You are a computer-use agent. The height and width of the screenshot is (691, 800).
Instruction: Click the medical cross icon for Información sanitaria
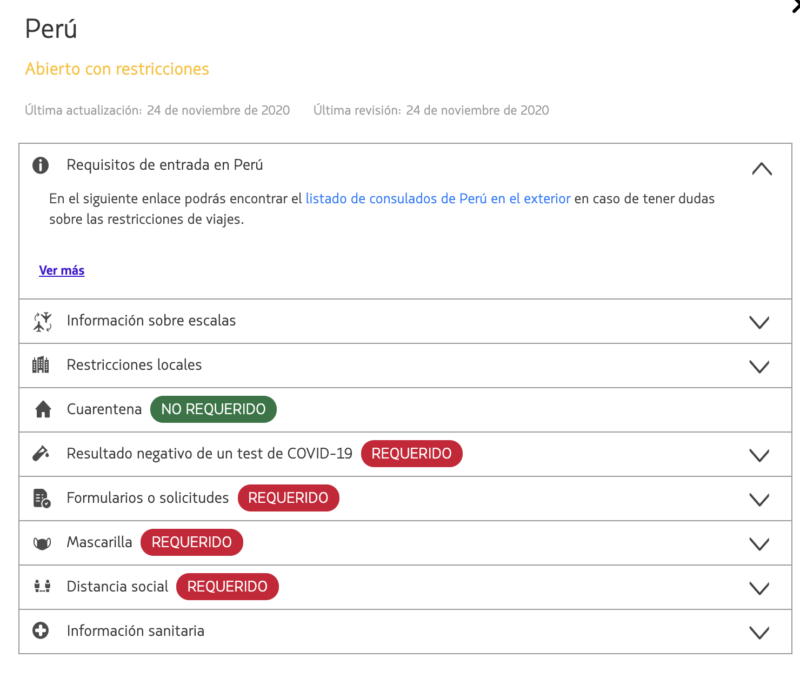coord(41,631)
